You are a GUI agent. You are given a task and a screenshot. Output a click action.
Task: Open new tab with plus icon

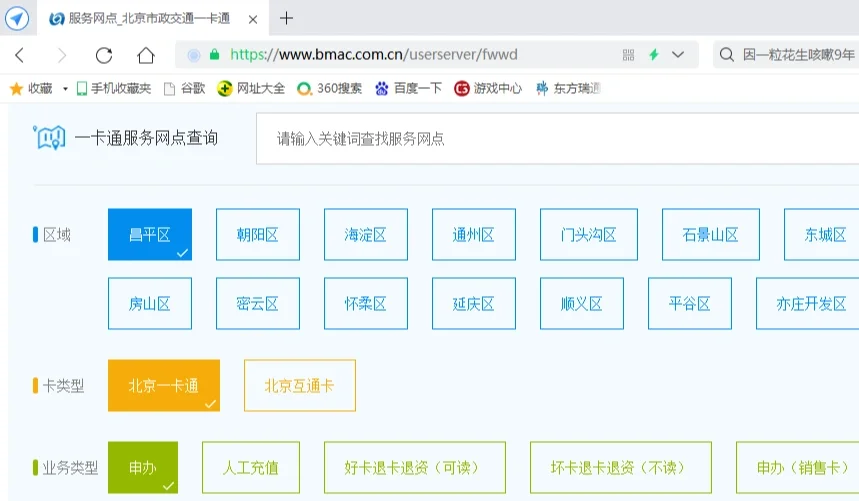coord(287,18)
